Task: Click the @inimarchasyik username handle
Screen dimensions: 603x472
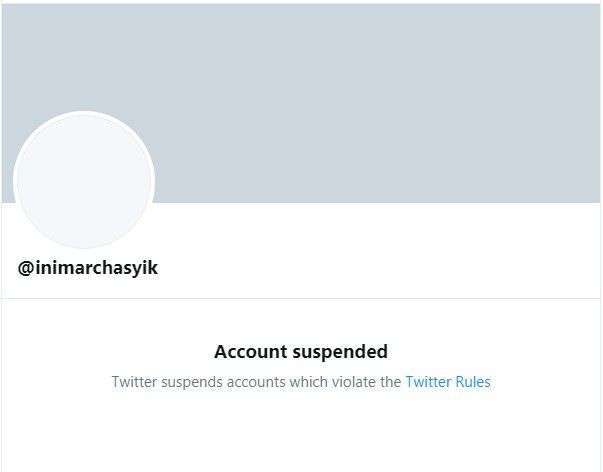Action: click(x=88, y=268)
